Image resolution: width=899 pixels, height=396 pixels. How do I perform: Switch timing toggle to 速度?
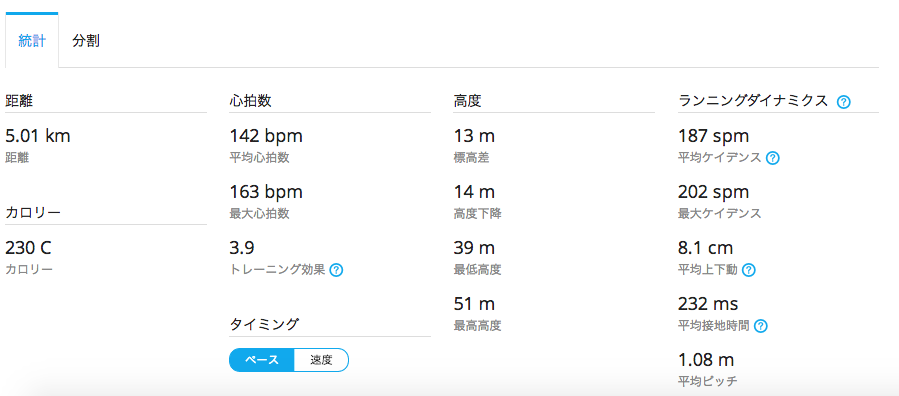(x=321, y=360)
